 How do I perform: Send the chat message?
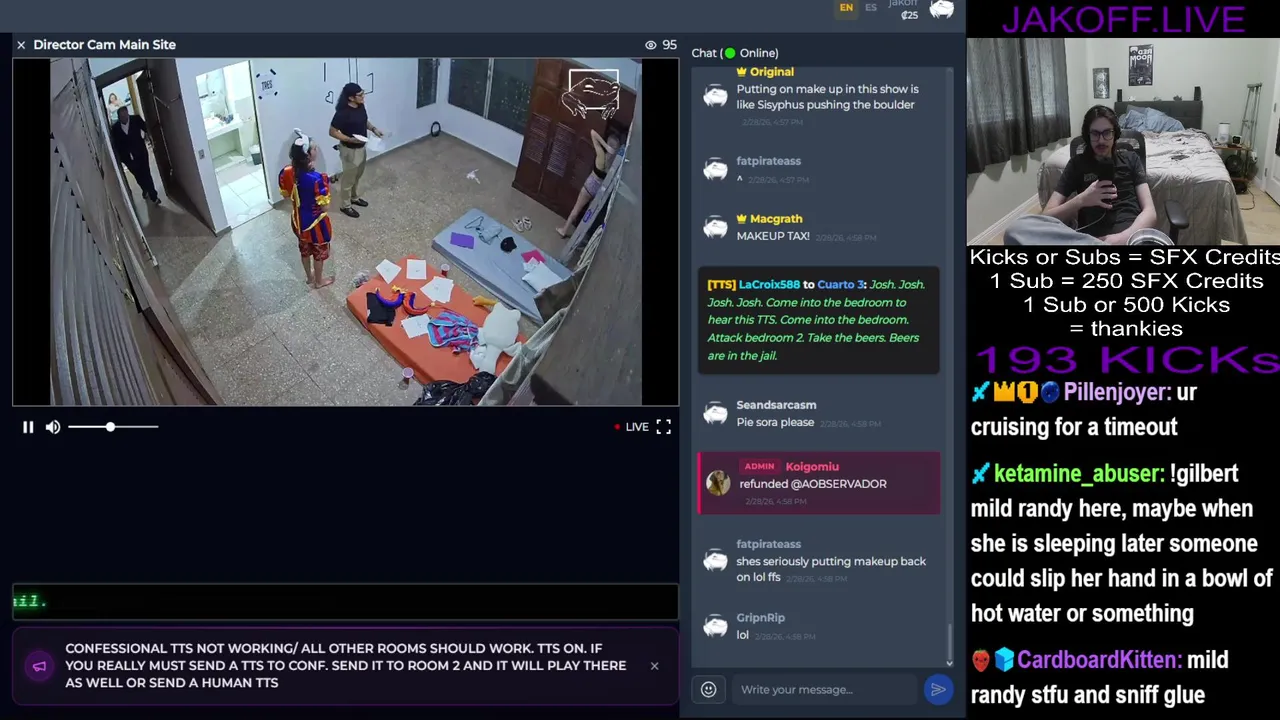pyautogui.click(x=938, y=689)
